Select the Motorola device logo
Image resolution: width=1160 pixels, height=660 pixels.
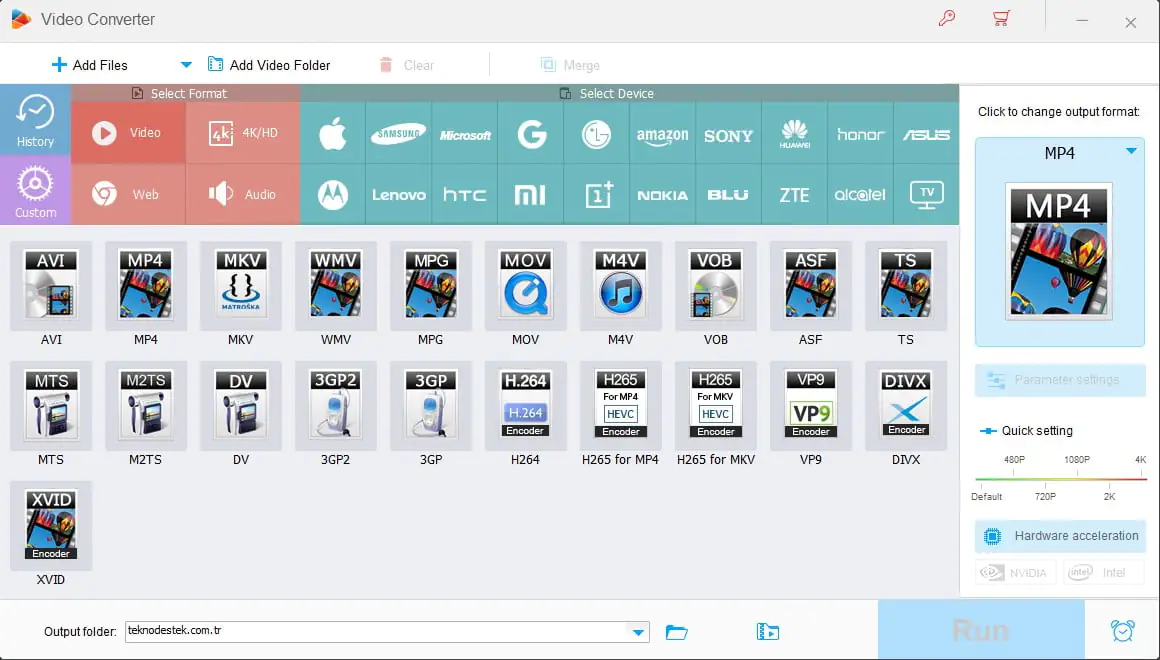coord(332,195)
